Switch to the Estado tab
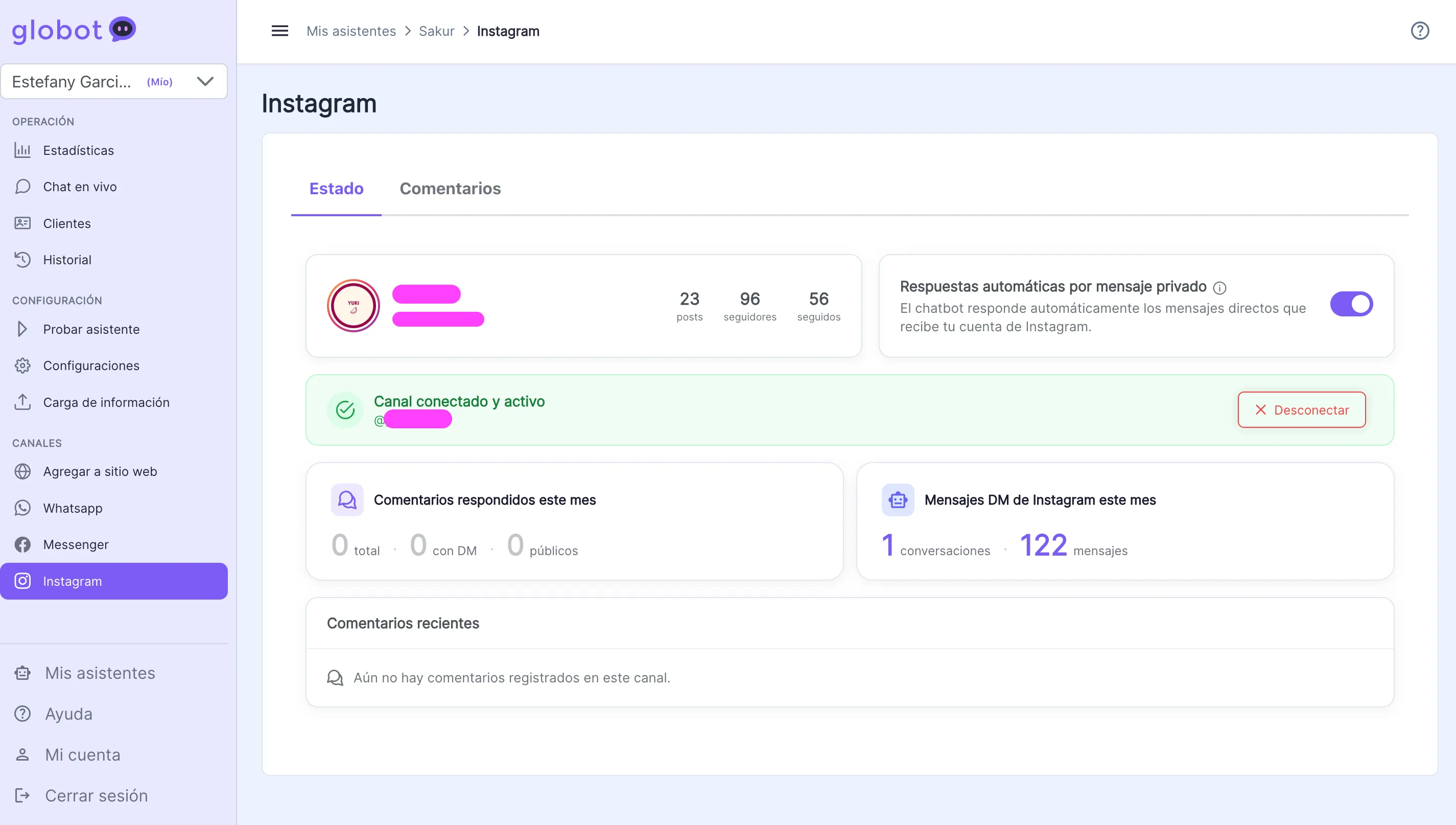This screenshot has width=1456, height=825. (x=336, y=188)
